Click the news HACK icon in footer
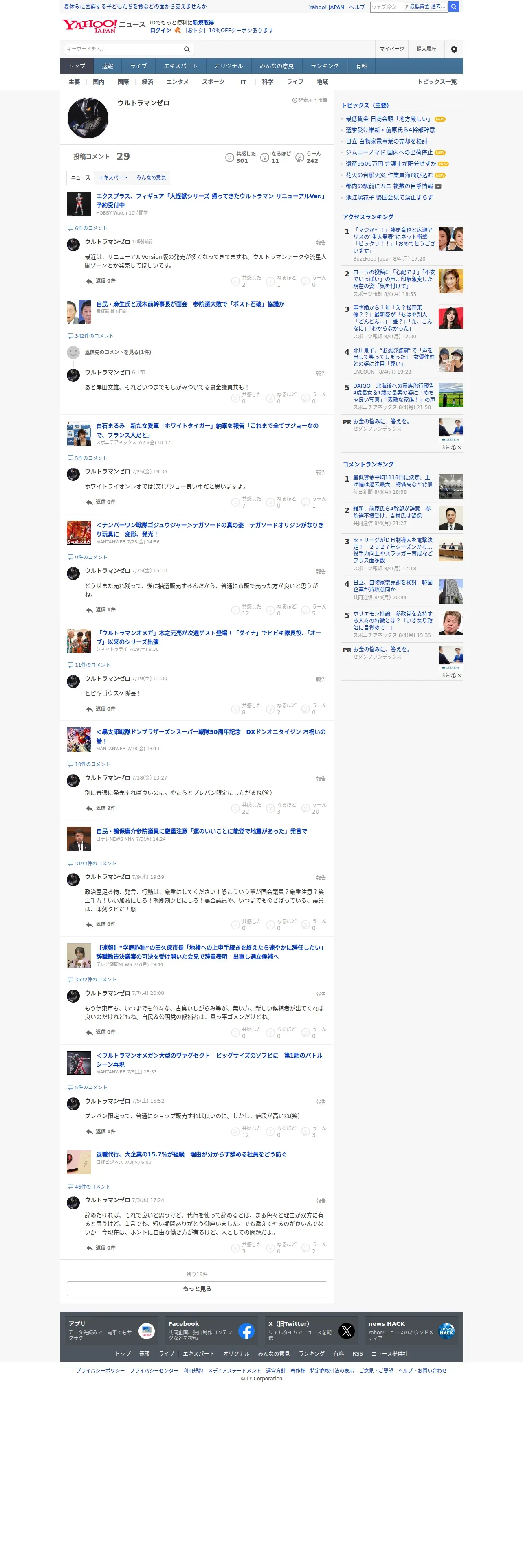The height and width of the screenshot is (1568, 523). (x=446, y=1332)
